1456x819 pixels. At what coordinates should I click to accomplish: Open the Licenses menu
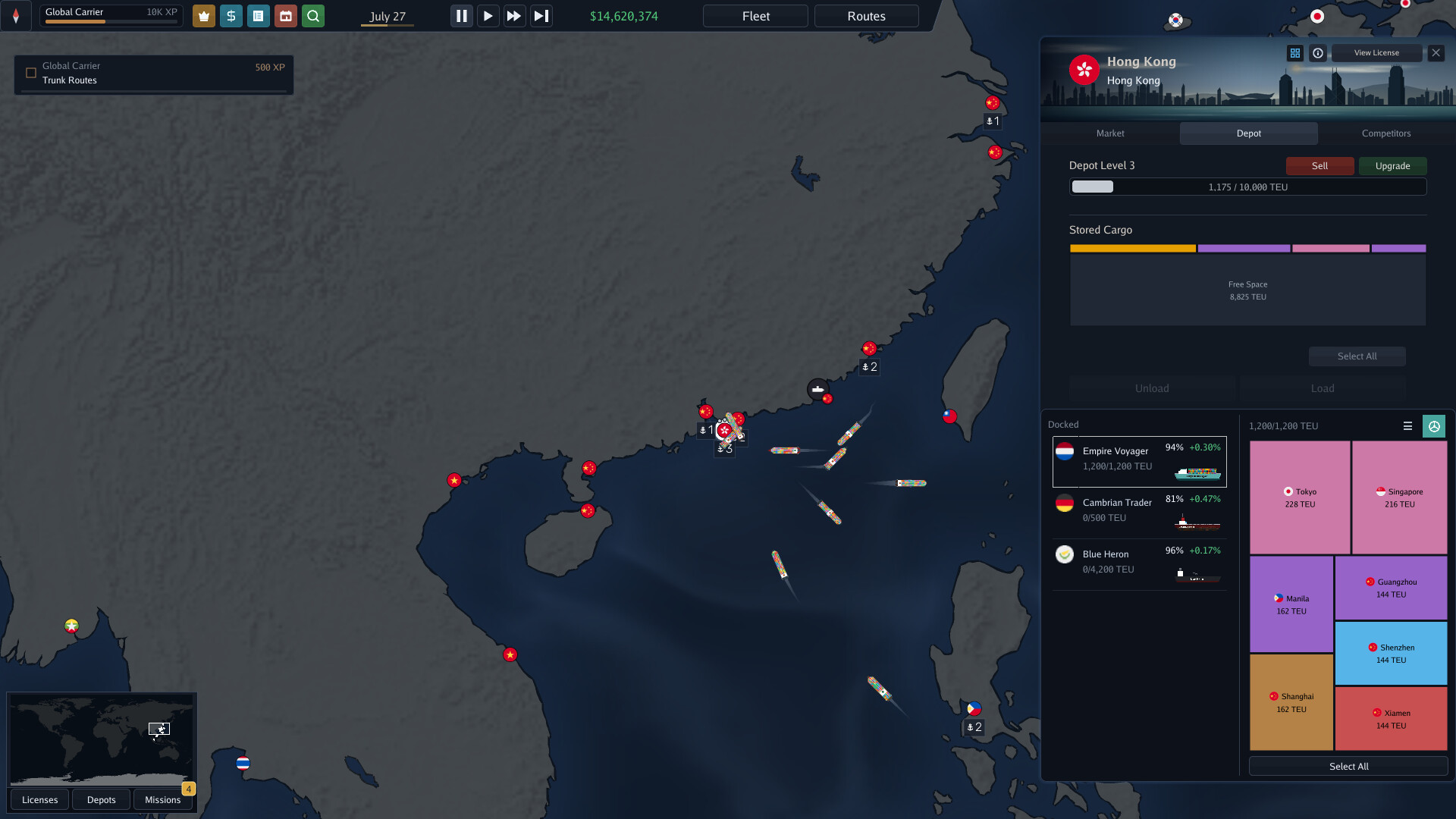pos(39,800)
